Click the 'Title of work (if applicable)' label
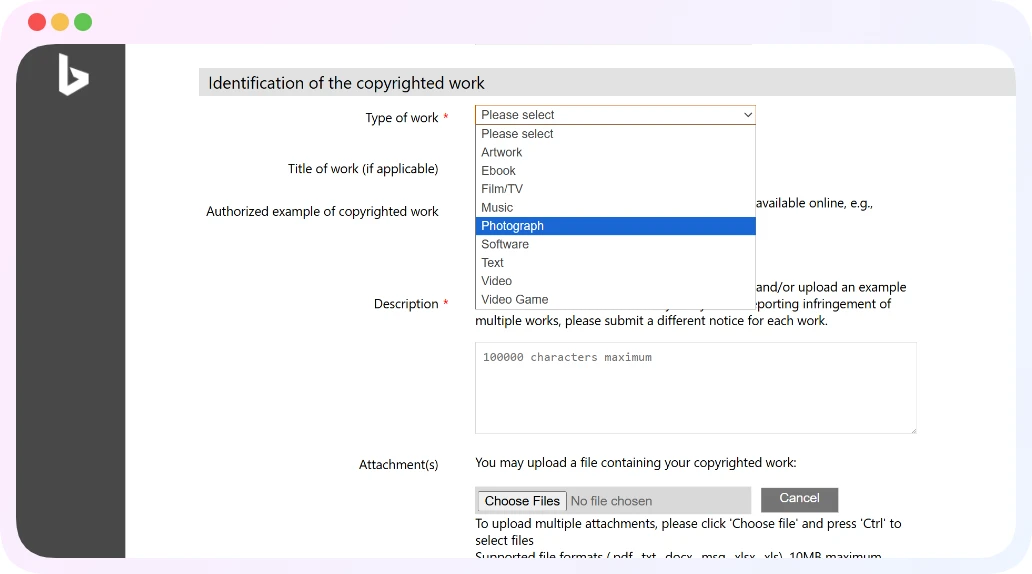 [x=363, y=169]
